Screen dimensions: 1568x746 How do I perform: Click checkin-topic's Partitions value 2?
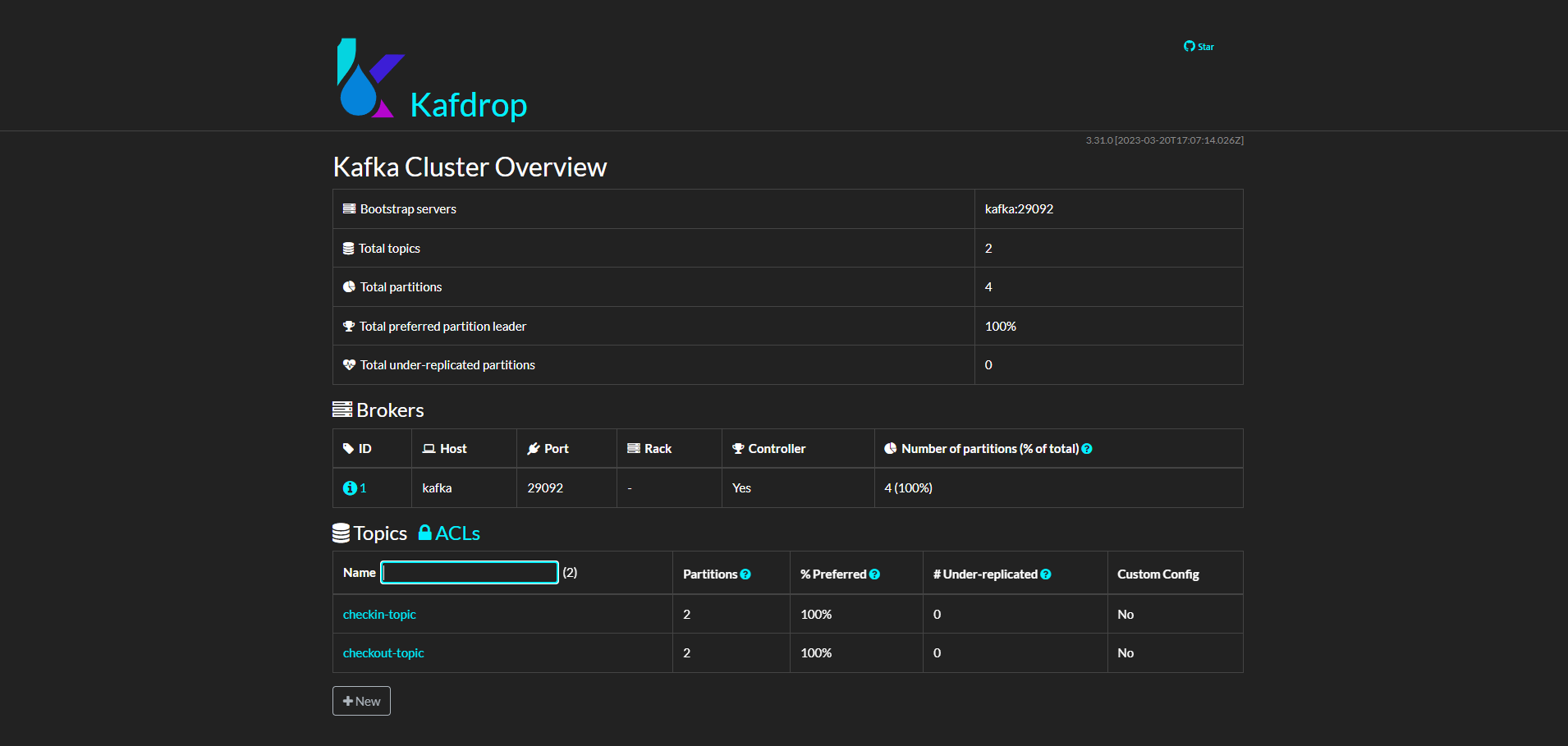coord(686,615)
